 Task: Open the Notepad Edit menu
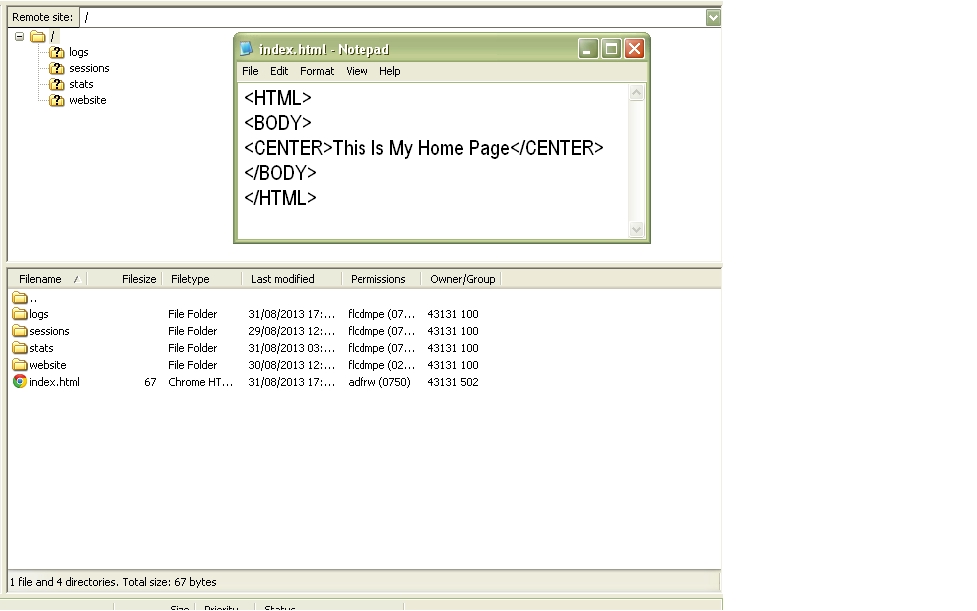279,71
